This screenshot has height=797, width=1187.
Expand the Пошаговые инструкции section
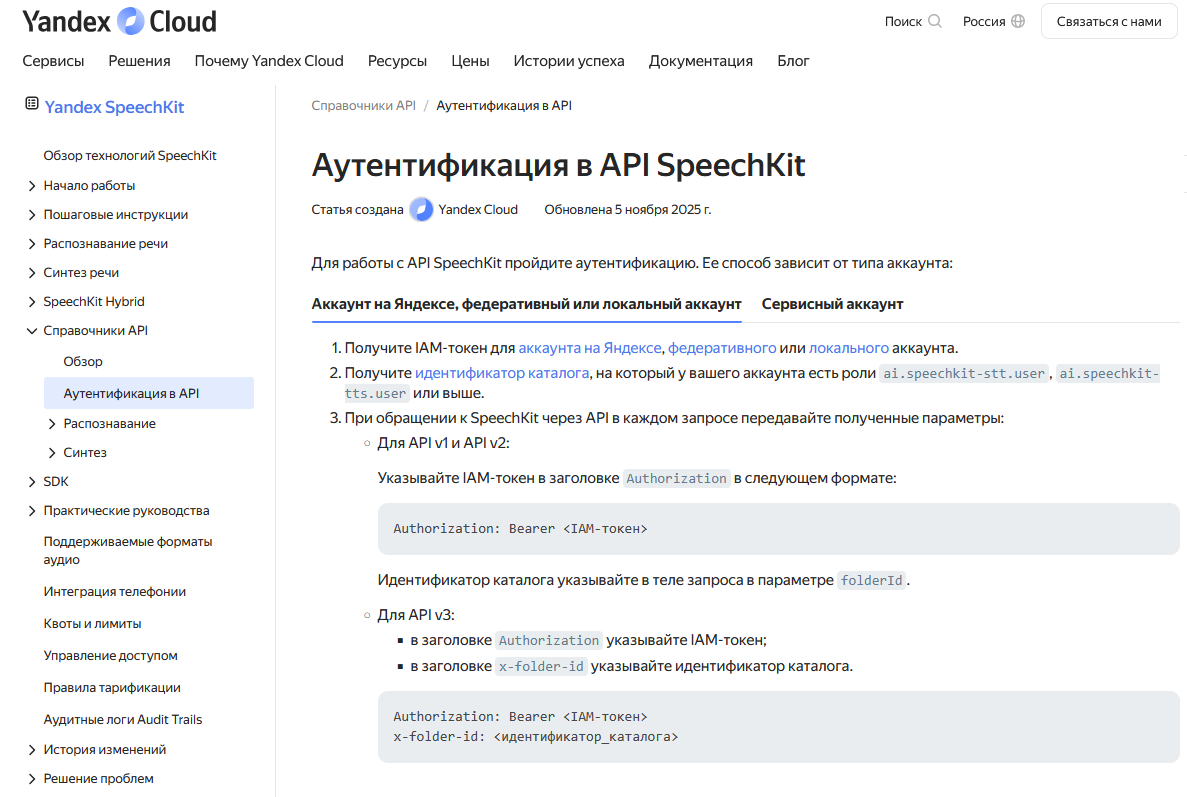point(32,215)
